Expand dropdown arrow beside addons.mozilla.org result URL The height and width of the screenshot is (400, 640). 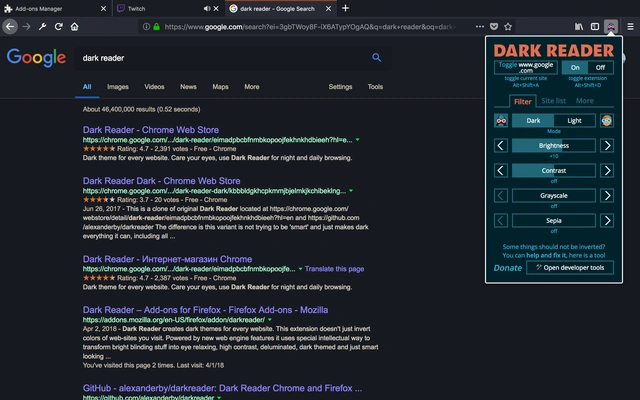click(270, 320)
